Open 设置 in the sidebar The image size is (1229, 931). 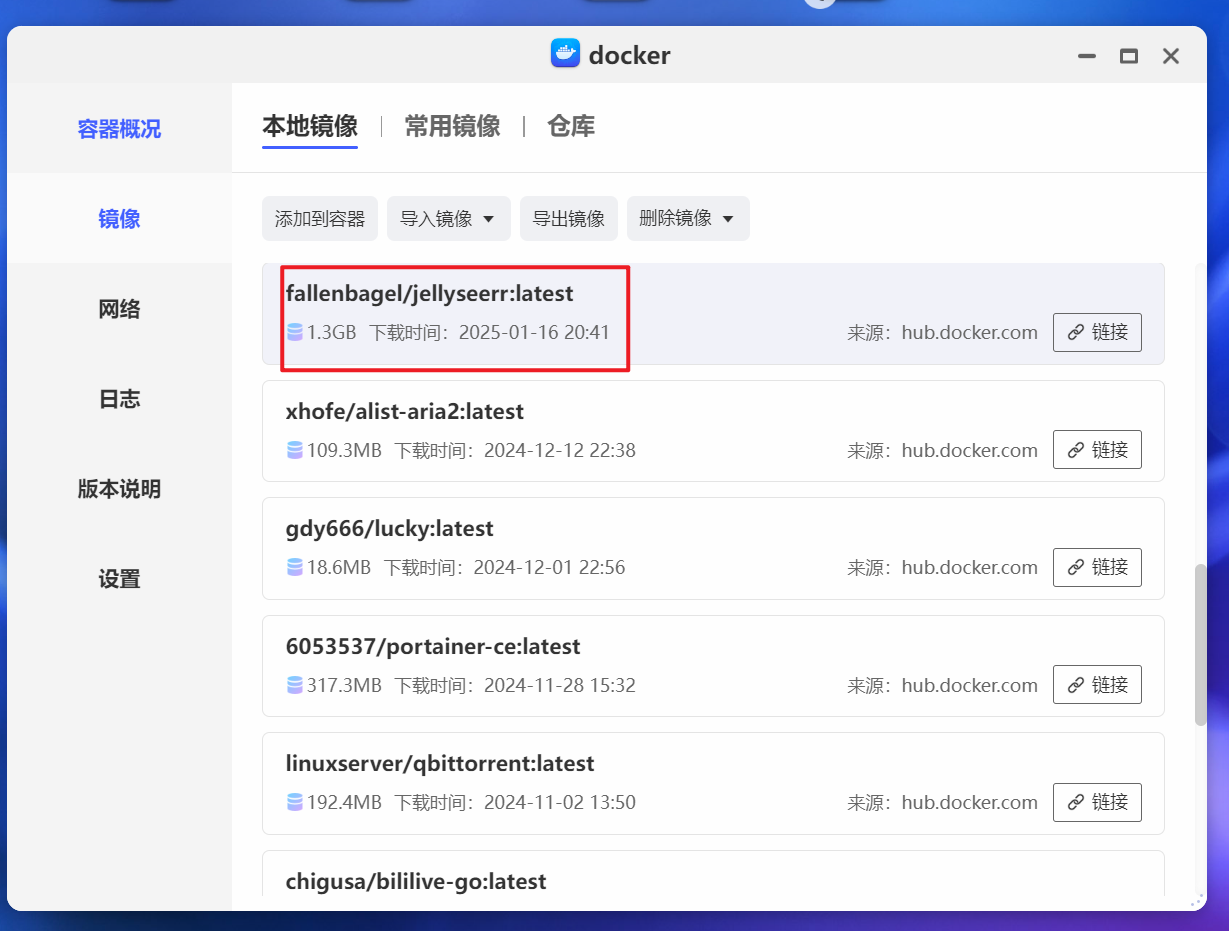point(119,579)
